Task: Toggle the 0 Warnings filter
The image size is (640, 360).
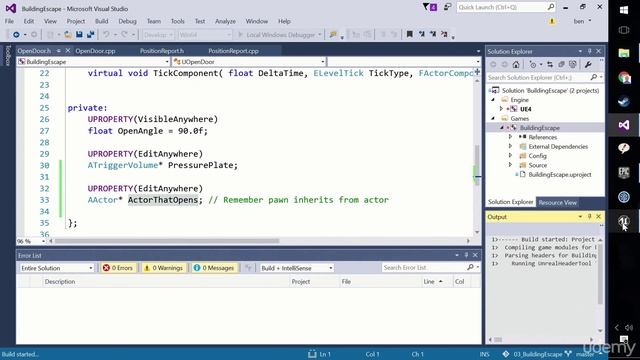Action: point(163,268)
